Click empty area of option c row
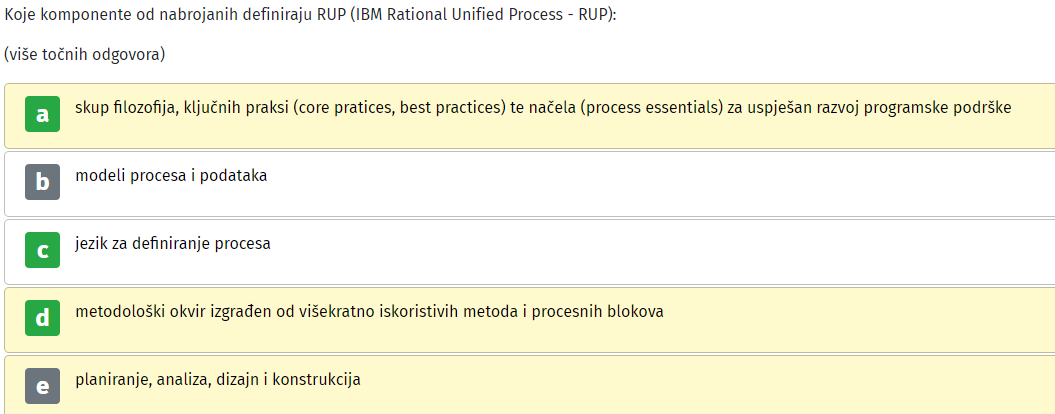Screen dimensions: 1055x414 coord(659,252)
